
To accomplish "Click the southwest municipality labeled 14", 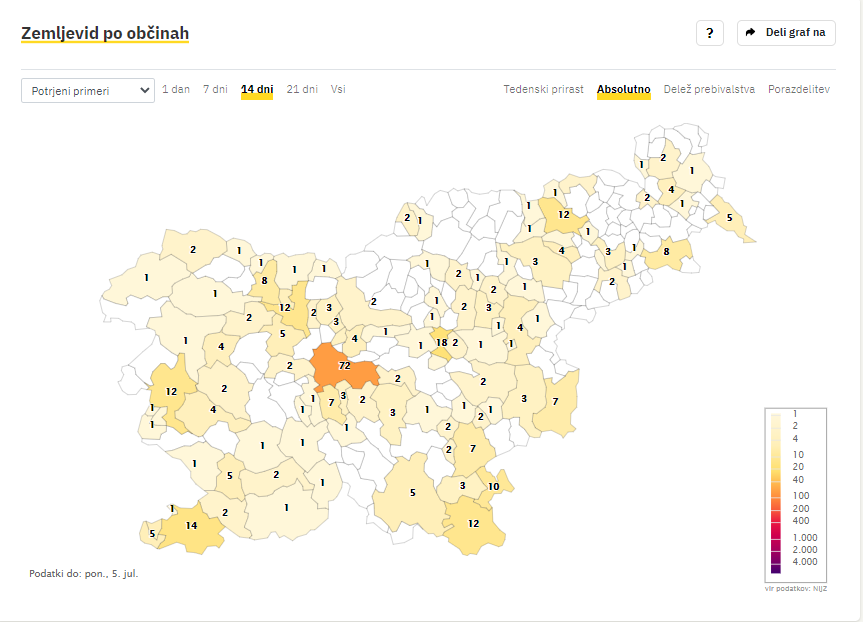I will click(190, 526).
